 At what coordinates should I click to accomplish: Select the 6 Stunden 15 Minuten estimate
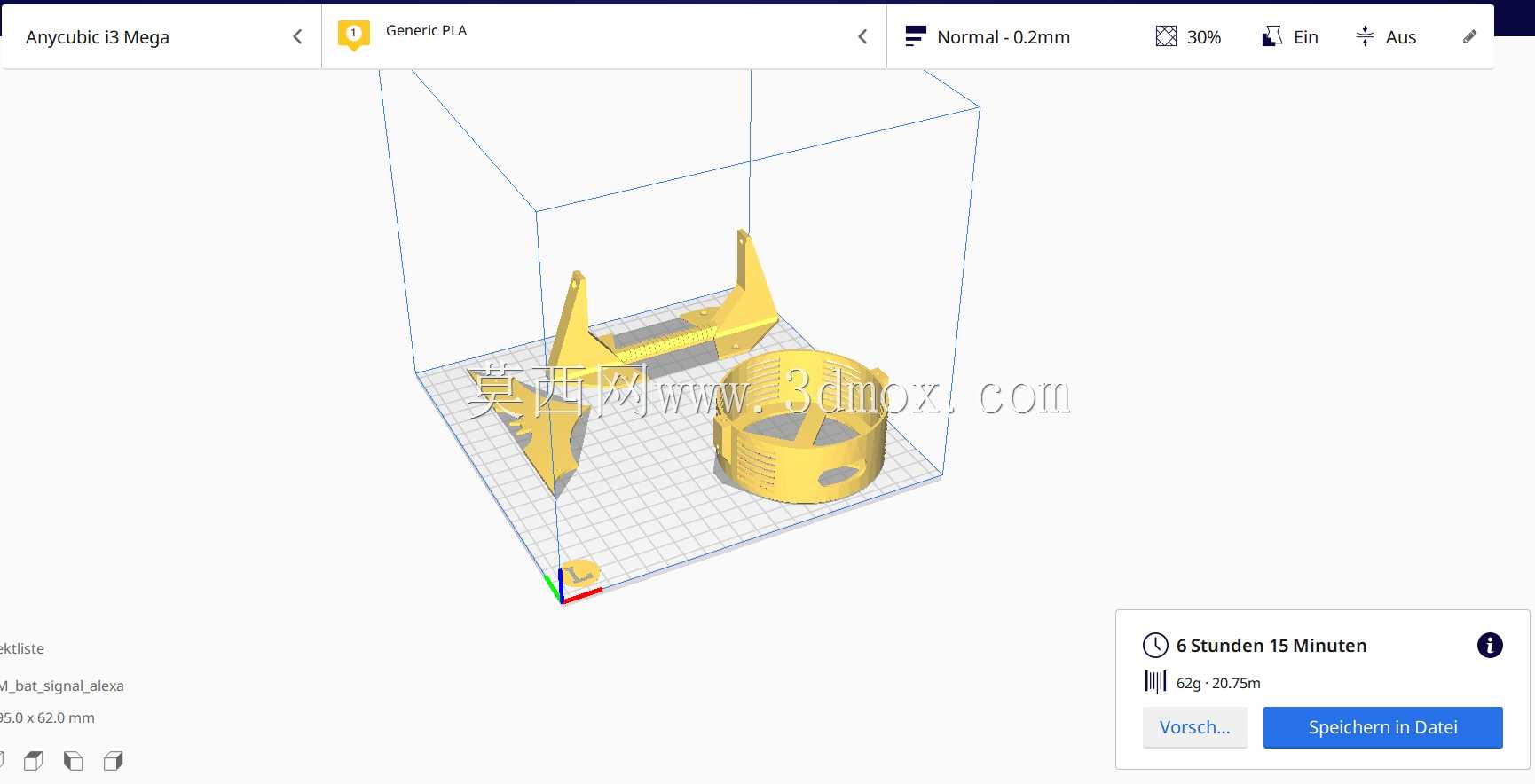1271,646
